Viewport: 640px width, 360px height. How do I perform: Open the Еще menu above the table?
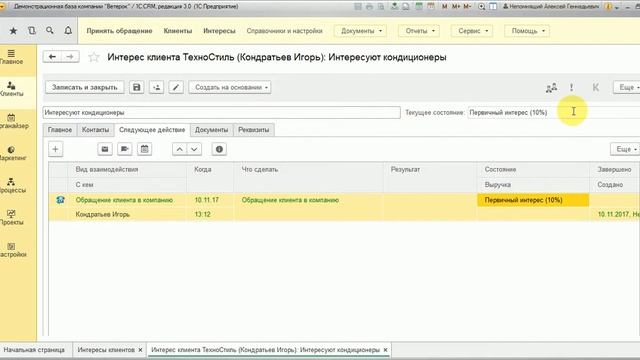tap(624, 149)
